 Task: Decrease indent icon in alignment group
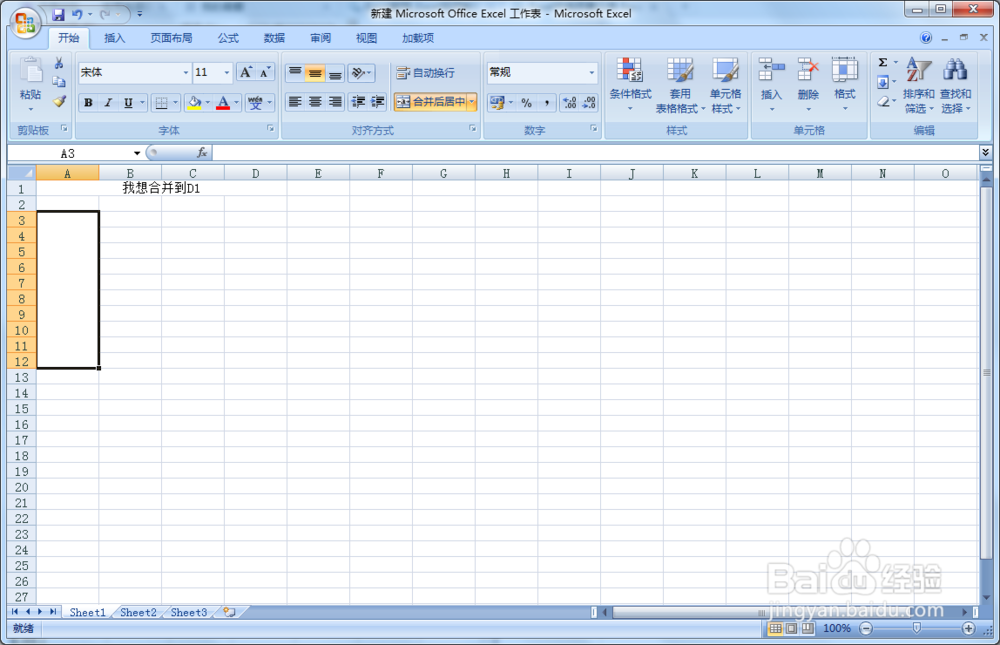[x=358, y=101]
